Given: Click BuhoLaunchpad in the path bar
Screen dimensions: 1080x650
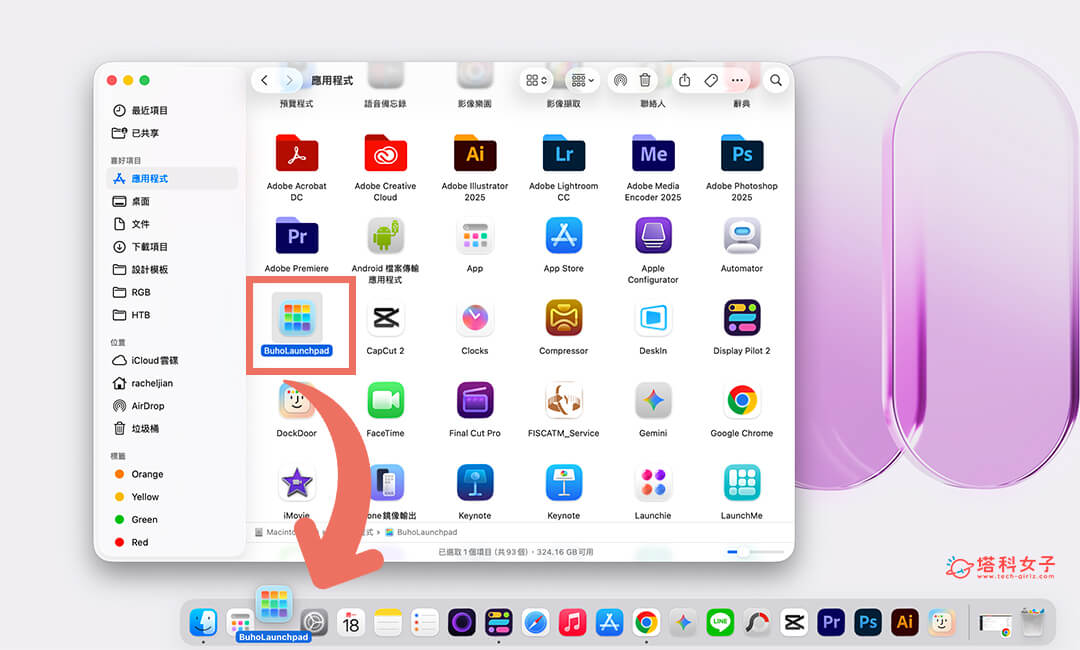Looking at the screenshot, I should click(x=422, y=532).
